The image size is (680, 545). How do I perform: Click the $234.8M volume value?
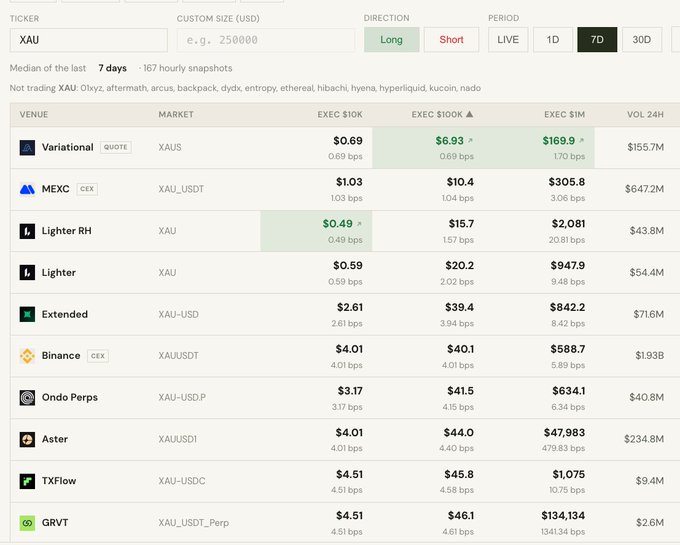coord(644,439)
